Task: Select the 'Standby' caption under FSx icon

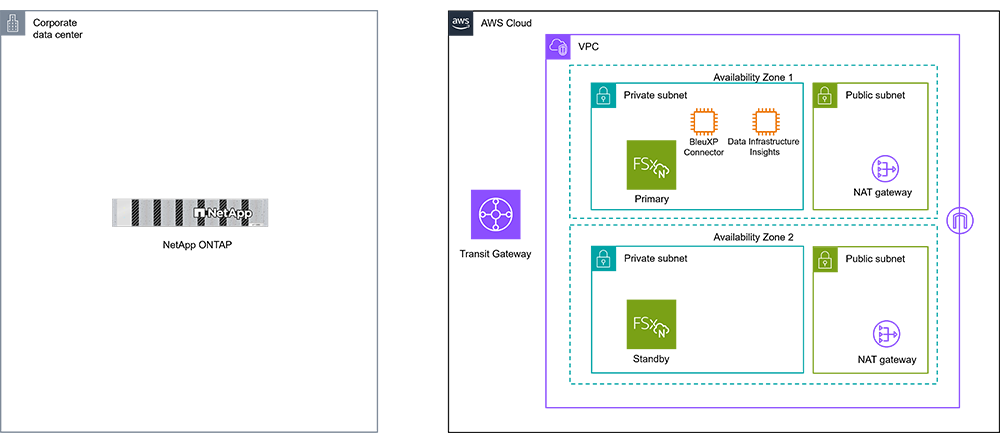Action: 651,358
